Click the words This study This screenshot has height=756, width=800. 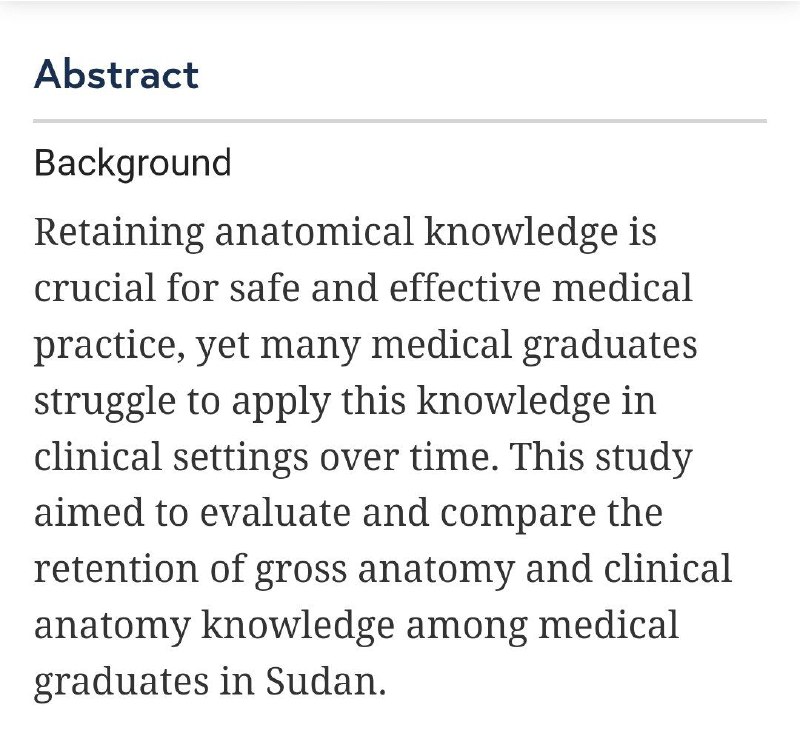[x=601, y=458]
